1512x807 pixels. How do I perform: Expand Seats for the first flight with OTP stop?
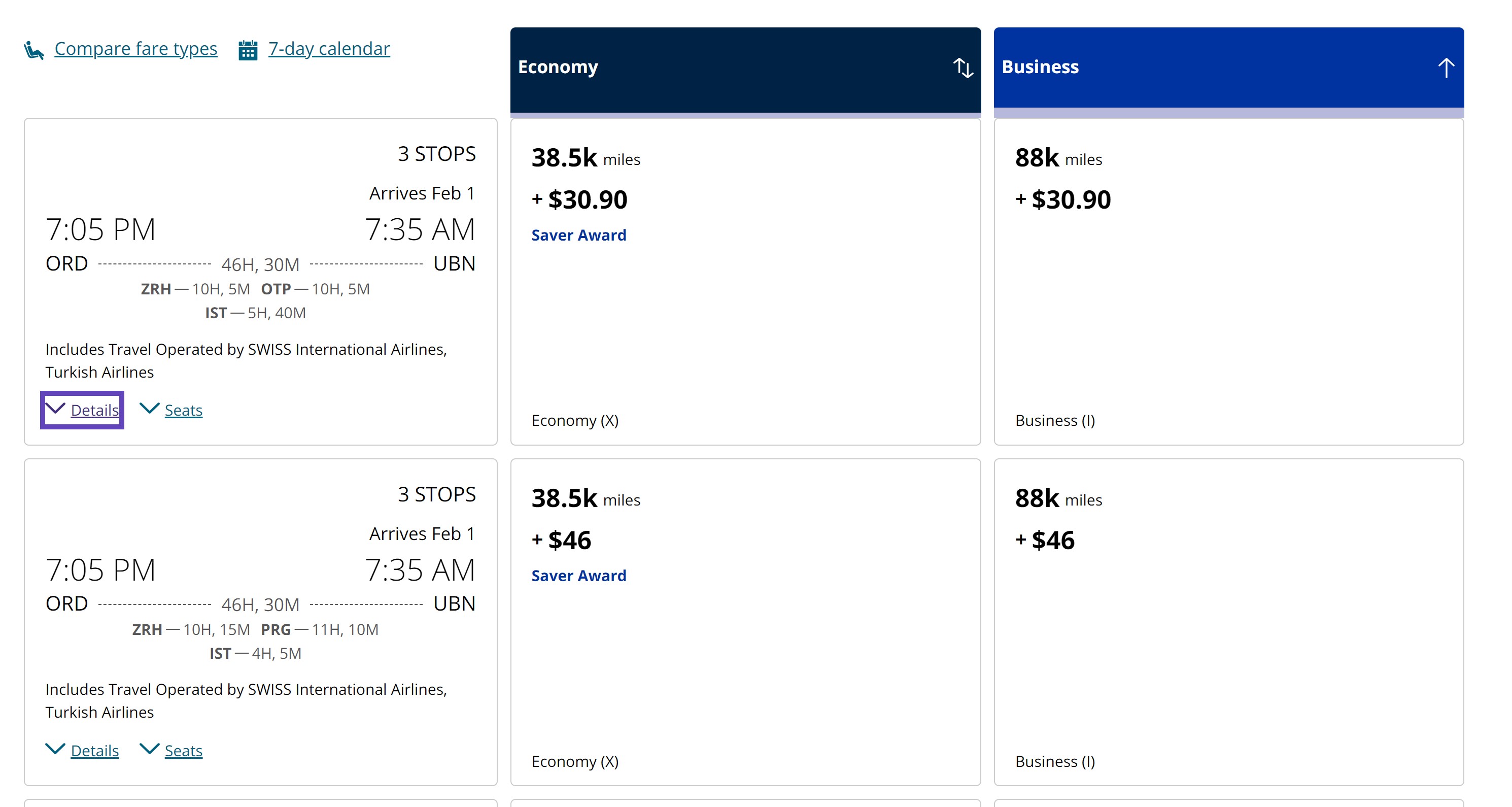point(183,410)
